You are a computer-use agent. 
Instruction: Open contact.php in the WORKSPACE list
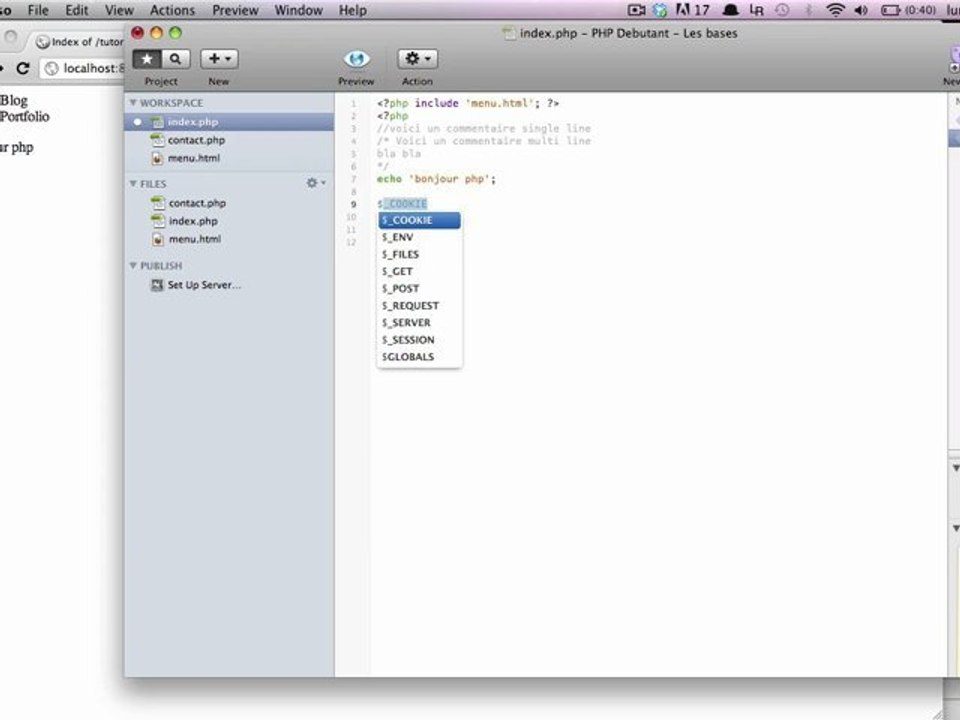[196, 140]
